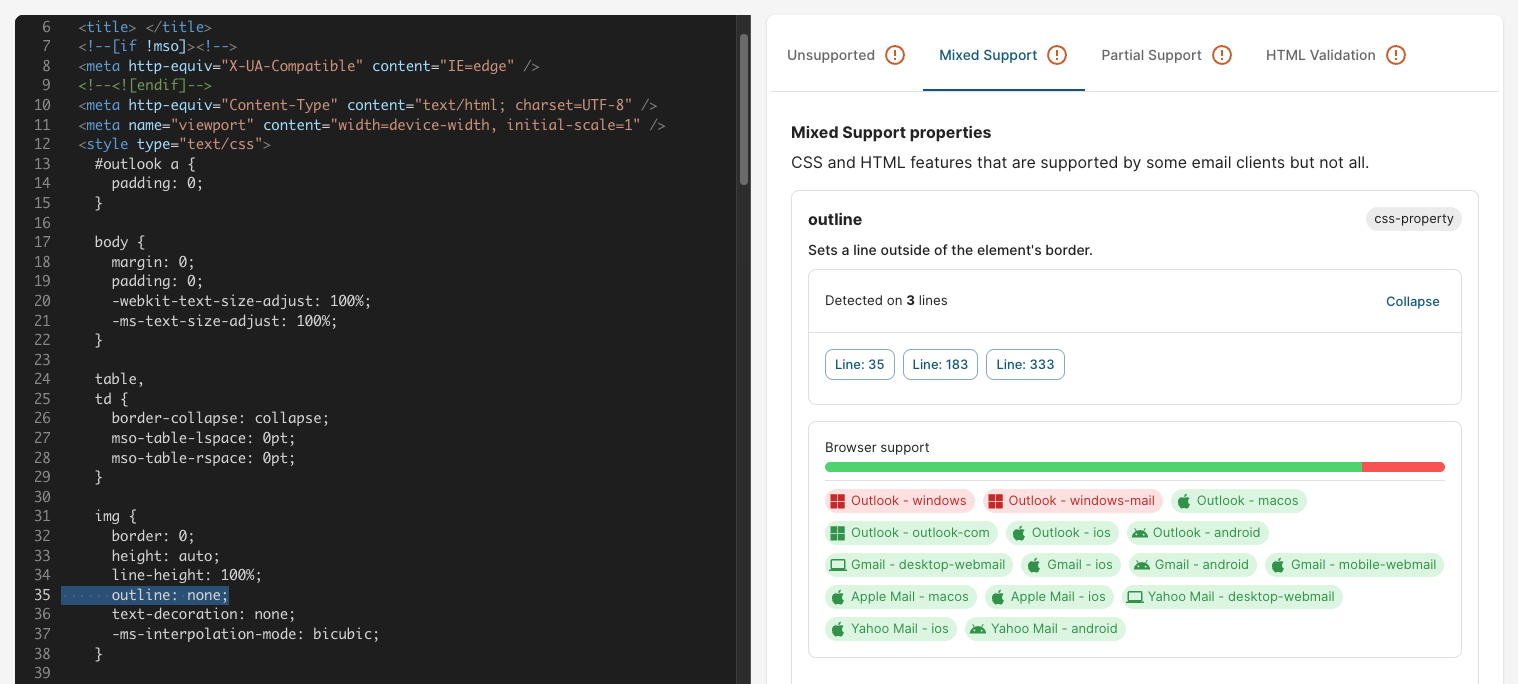Click the warning icon on Unsupported tab

[895, 55]
